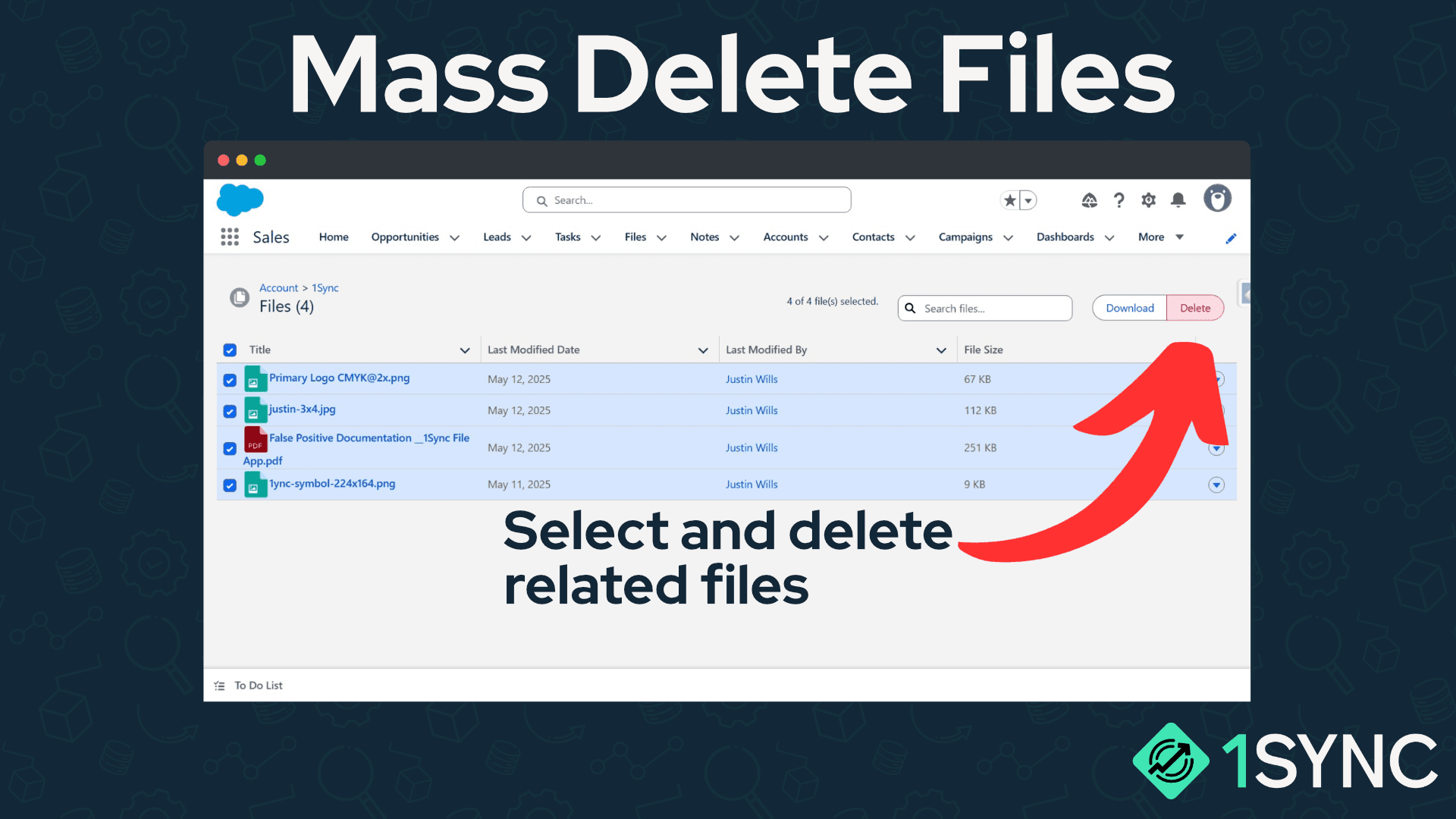Screen dimensions: 1456x819
Task: Open the Opportunities tab
Action: (x=405, y=237)
